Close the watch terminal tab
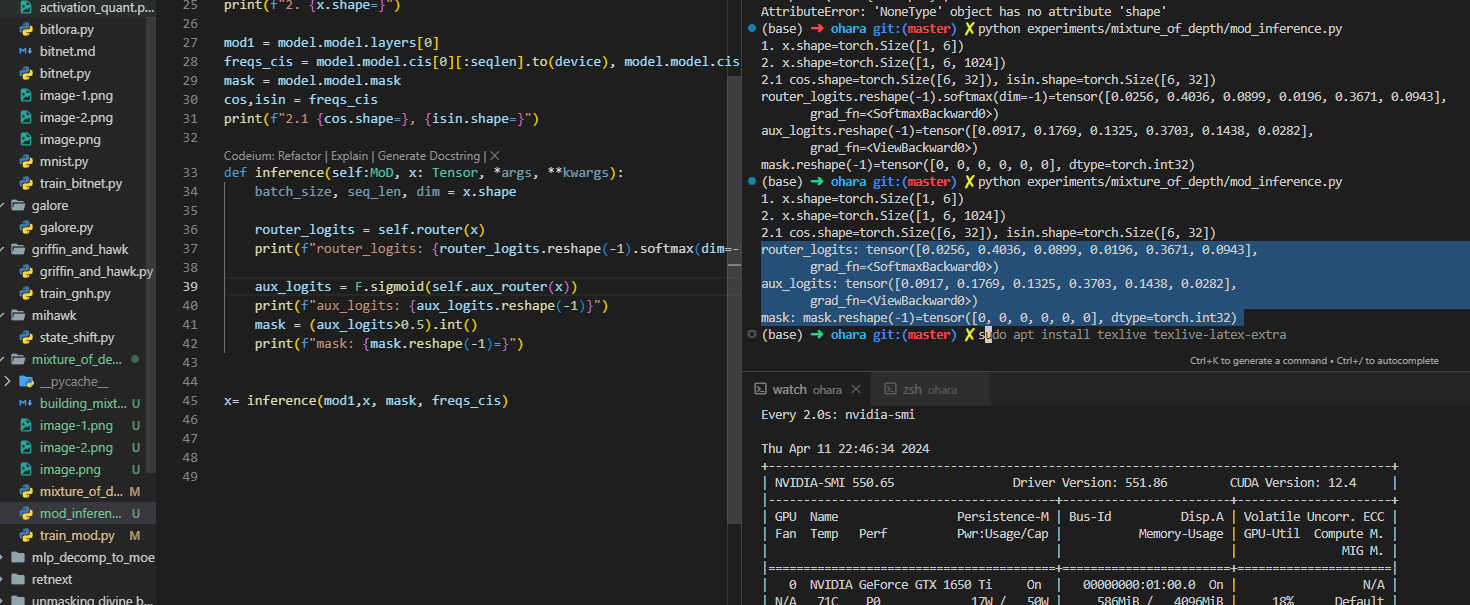This screenshot has width=1470, height=605. (x=855, y=389)
